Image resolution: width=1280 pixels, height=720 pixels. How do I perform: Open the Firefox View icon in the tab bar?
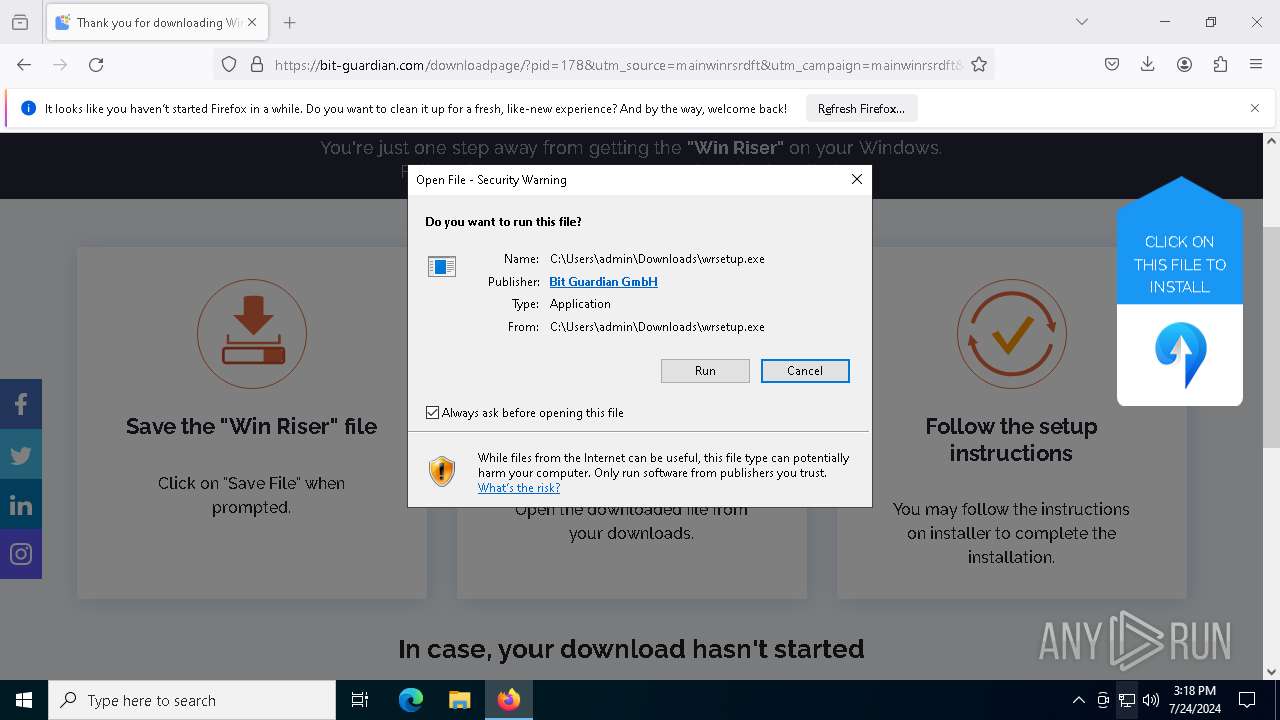(20, 22)
